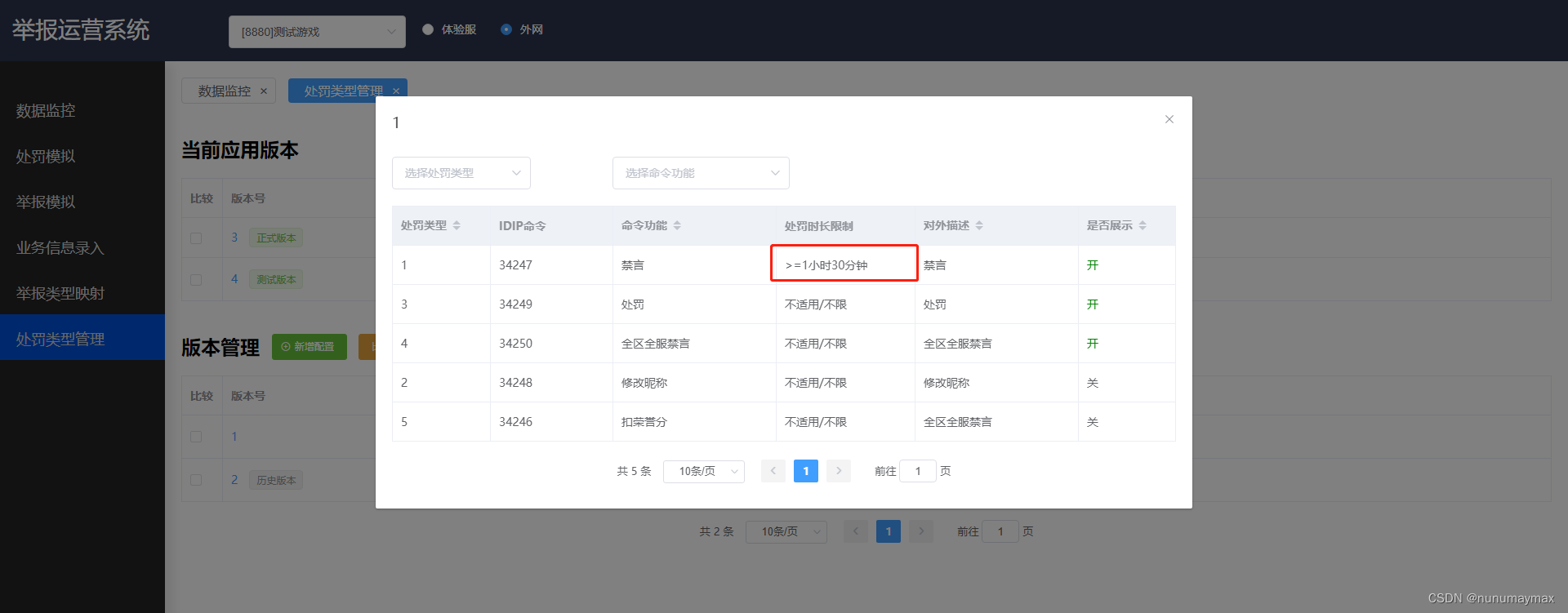Check the compare box for version 4
The image size is (1568, 613).
[196, 280]
